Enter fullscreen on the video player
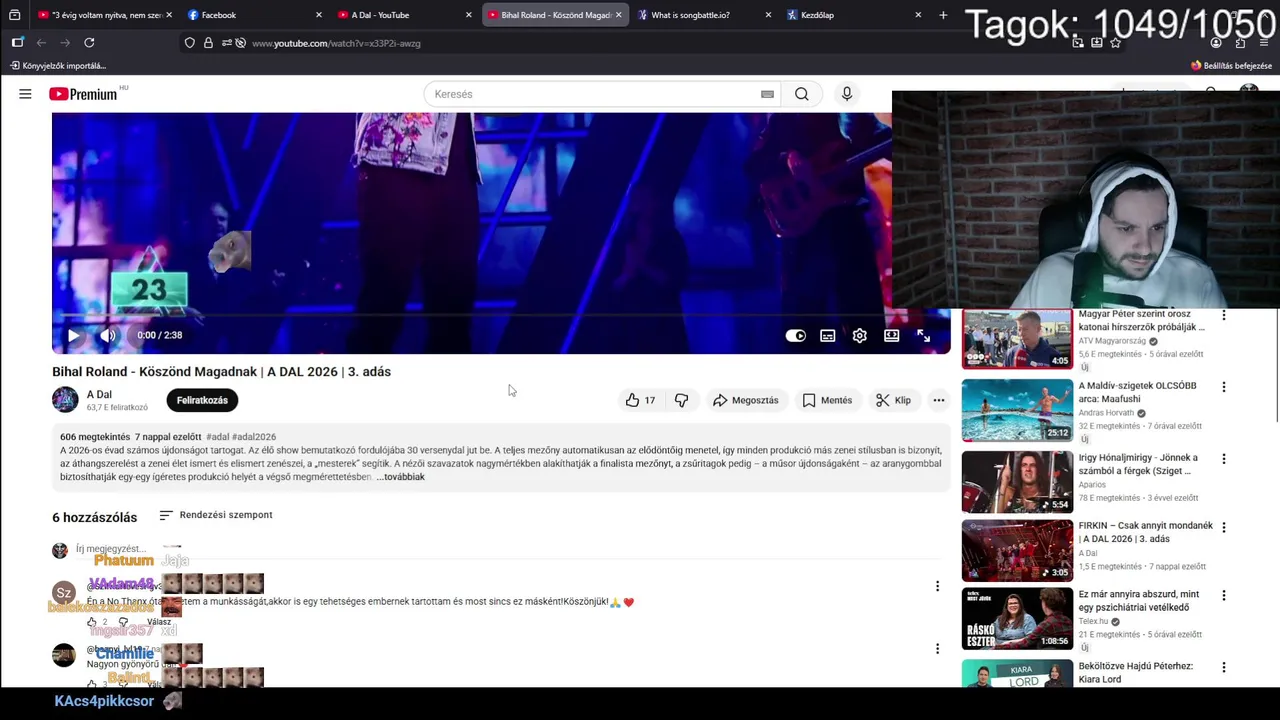 923,336
